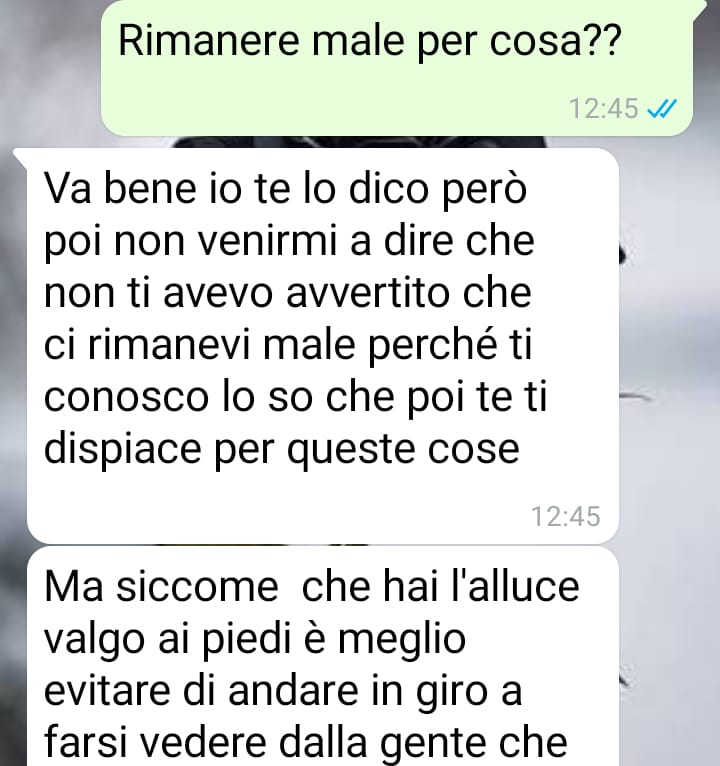The width and height of the screenshot is (720, 766).
Task: Tap the wallpaper area left of the green bubble
Action: click(x=49, y=68)
